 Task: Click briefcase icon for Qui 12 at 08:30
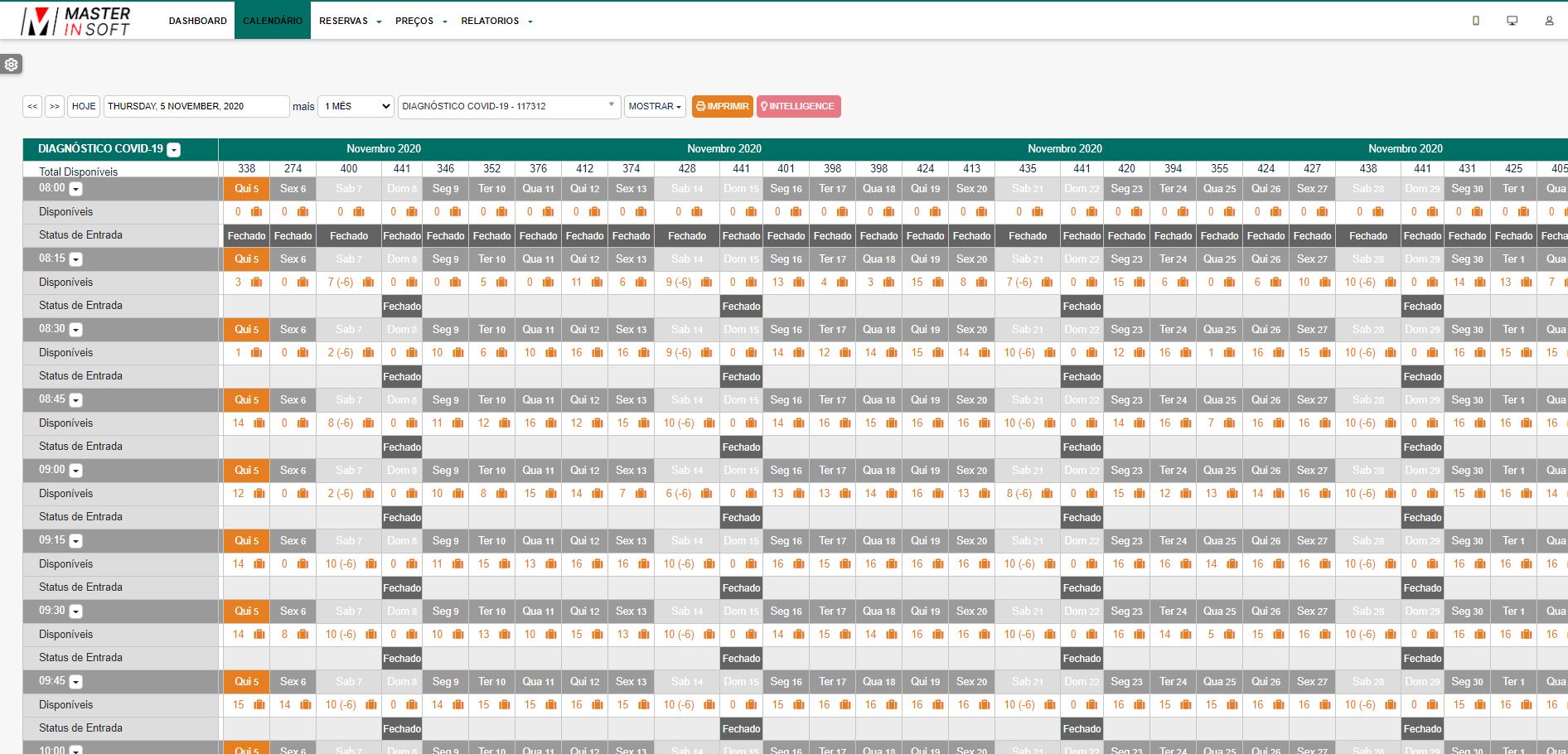(598, 353)
